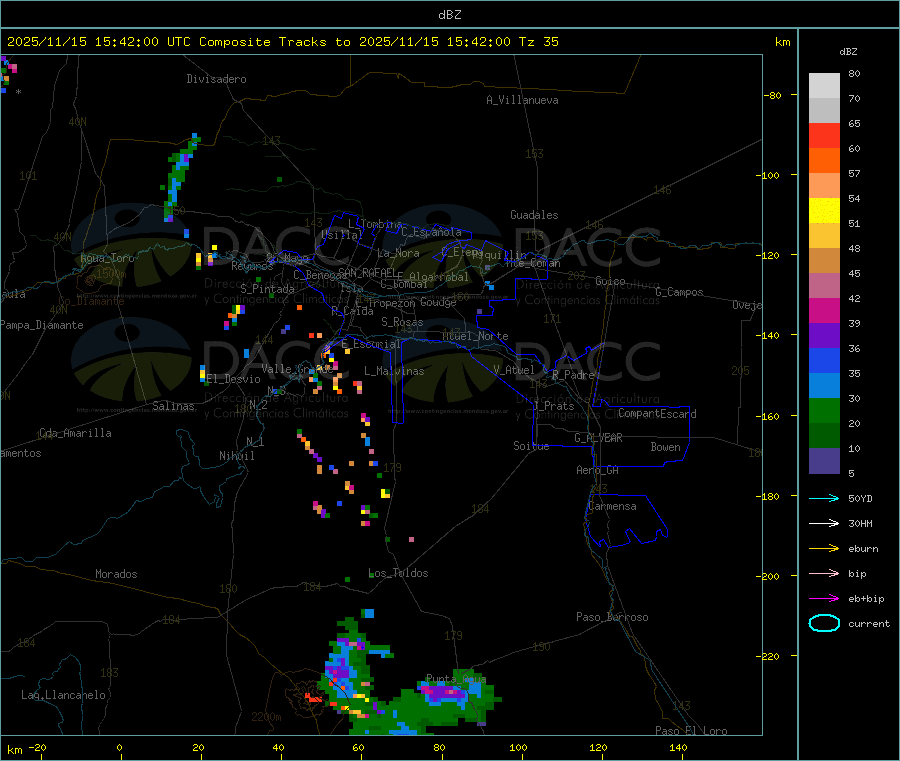The image size is (900, 761).
Task: Click the white 30HM arrow in legend
Action: [824, 523]
